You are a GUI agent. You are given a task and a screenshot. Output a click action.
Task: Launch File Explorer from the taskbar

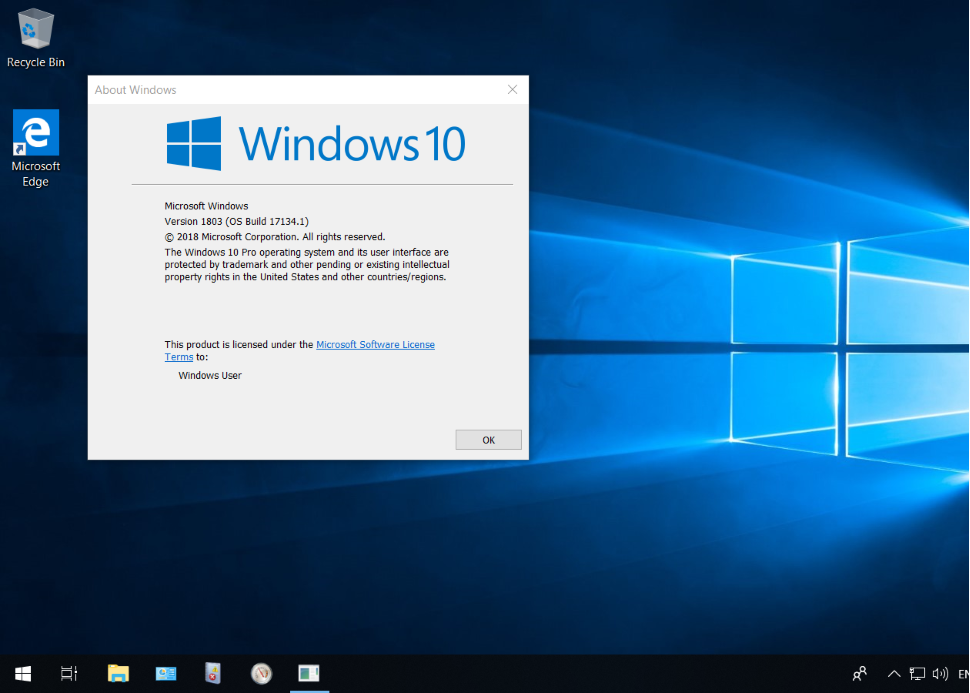pyautogui.click(x=118, y=673)
